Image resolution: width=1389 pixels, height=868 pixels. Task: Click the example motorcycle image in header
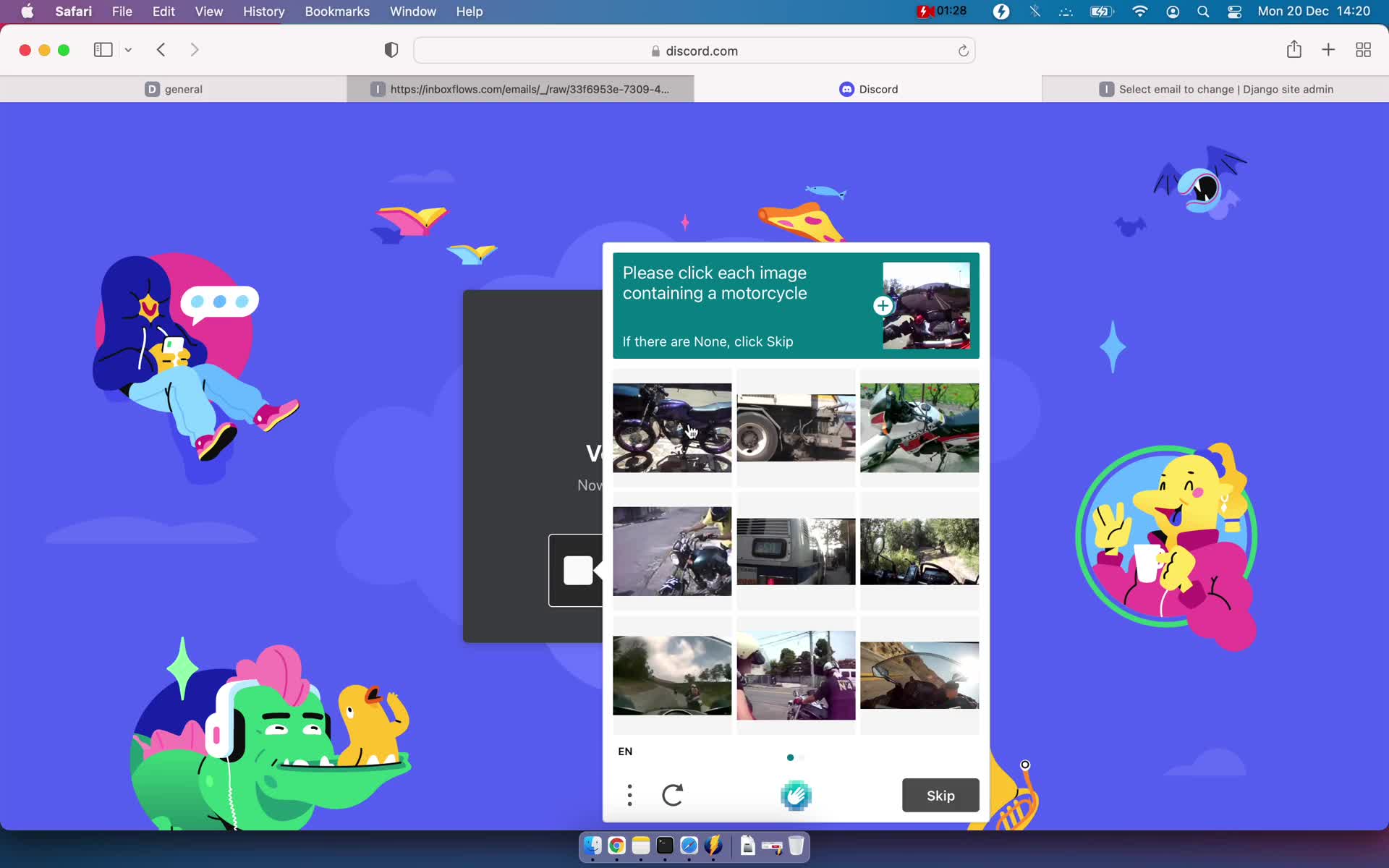click(926, 305)
